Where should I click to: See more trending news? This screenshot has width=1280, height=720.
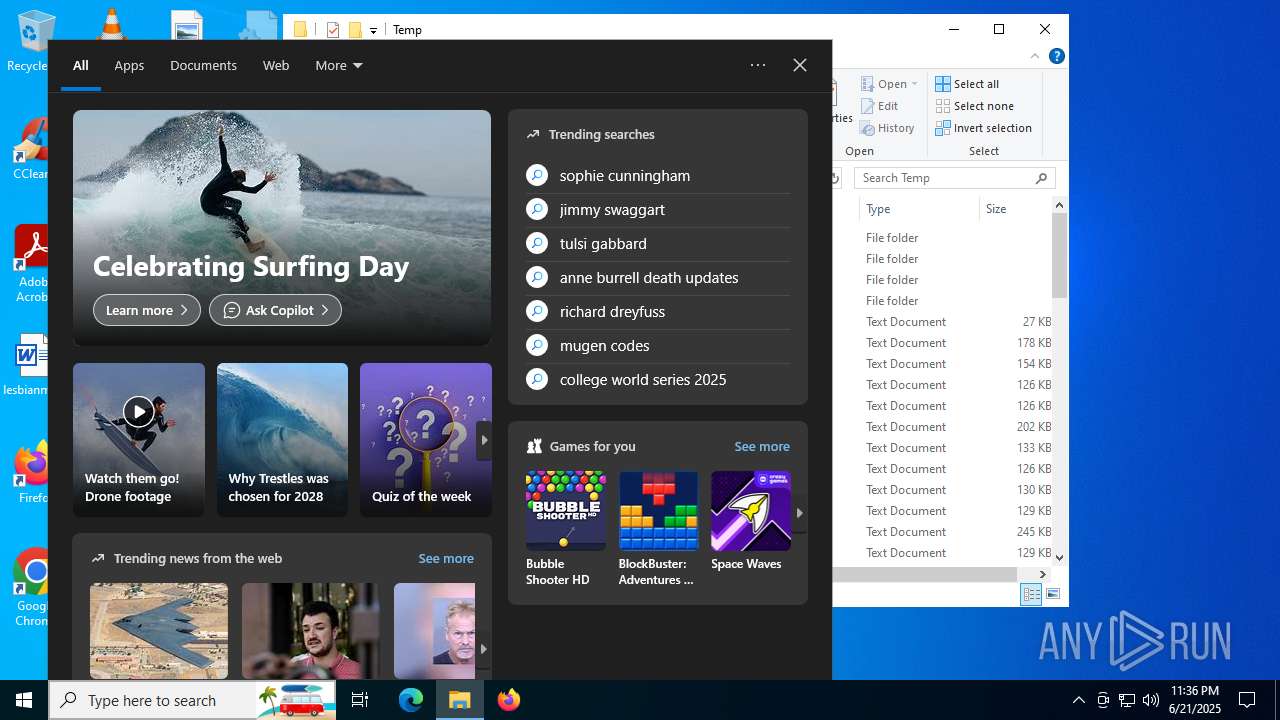[446, 559]
